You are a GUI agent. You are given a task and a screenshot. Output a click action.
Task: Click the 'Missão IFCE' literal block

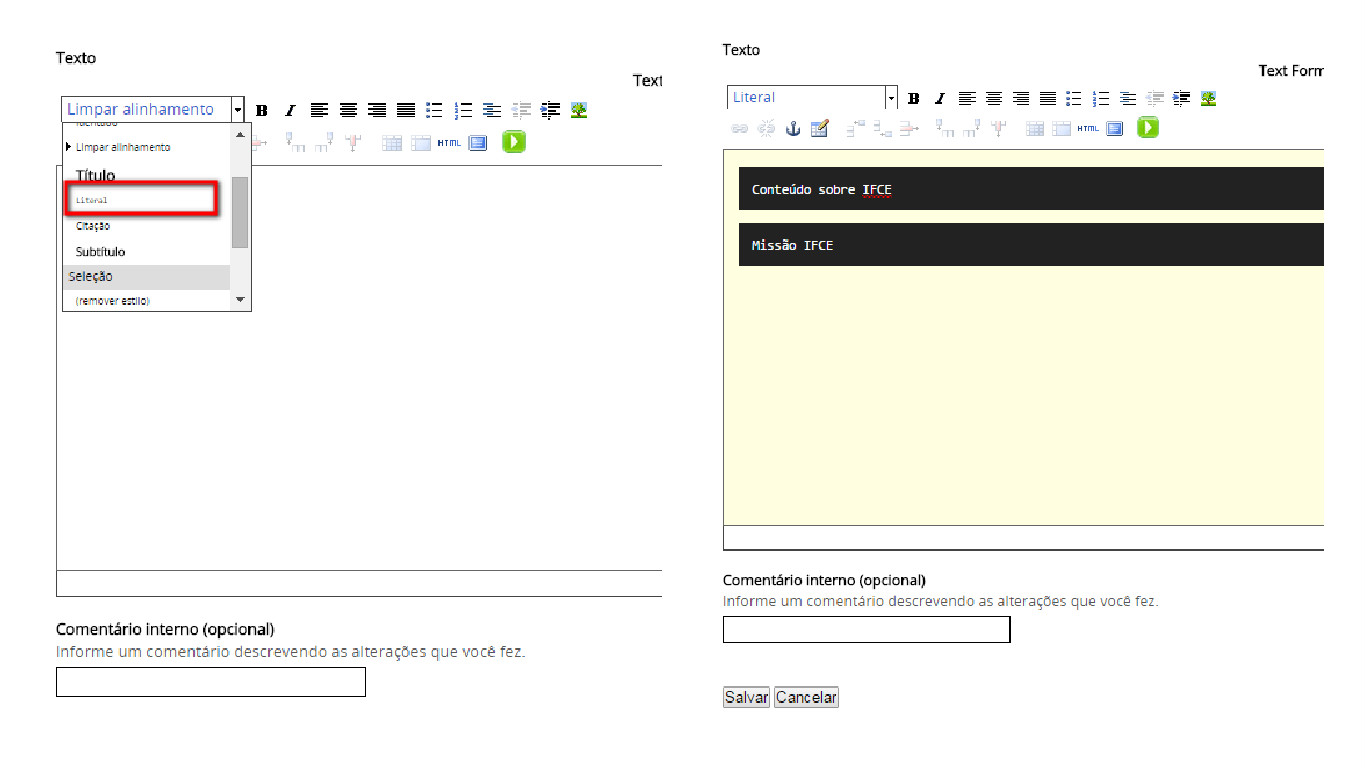pos(1031,245)
